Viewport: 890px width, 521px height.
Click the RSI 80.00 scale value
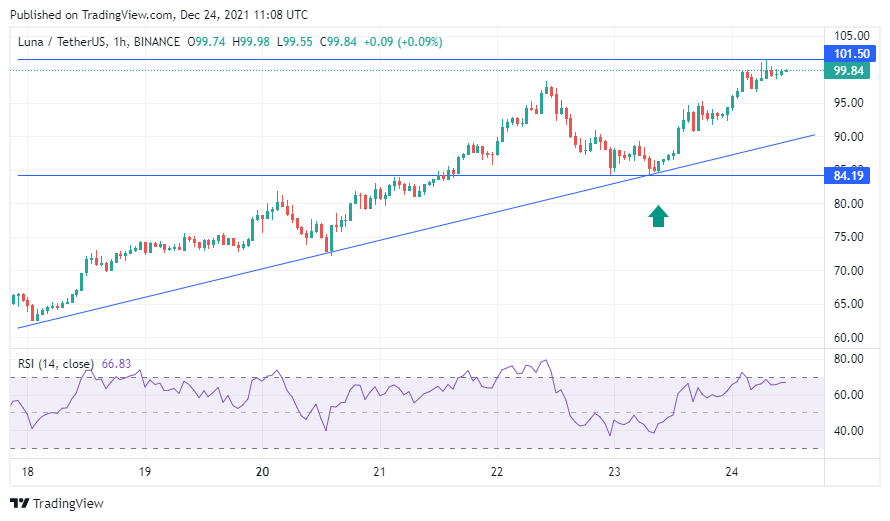tap(849, 359)
